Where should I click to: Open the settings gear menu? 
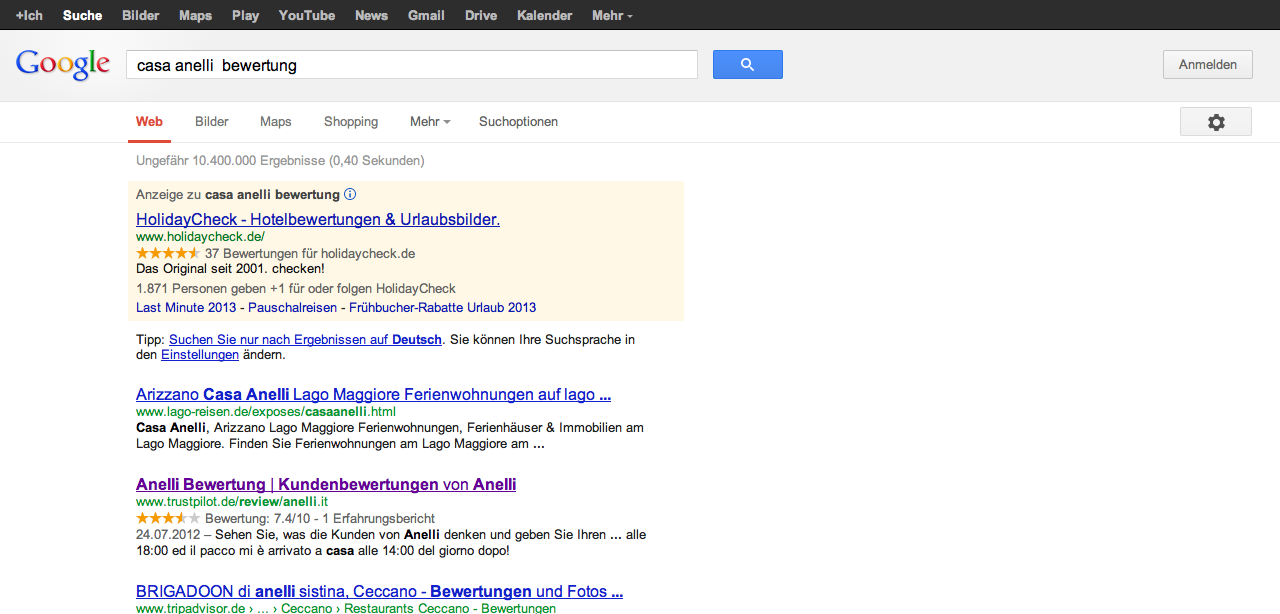click(1215, 122)
